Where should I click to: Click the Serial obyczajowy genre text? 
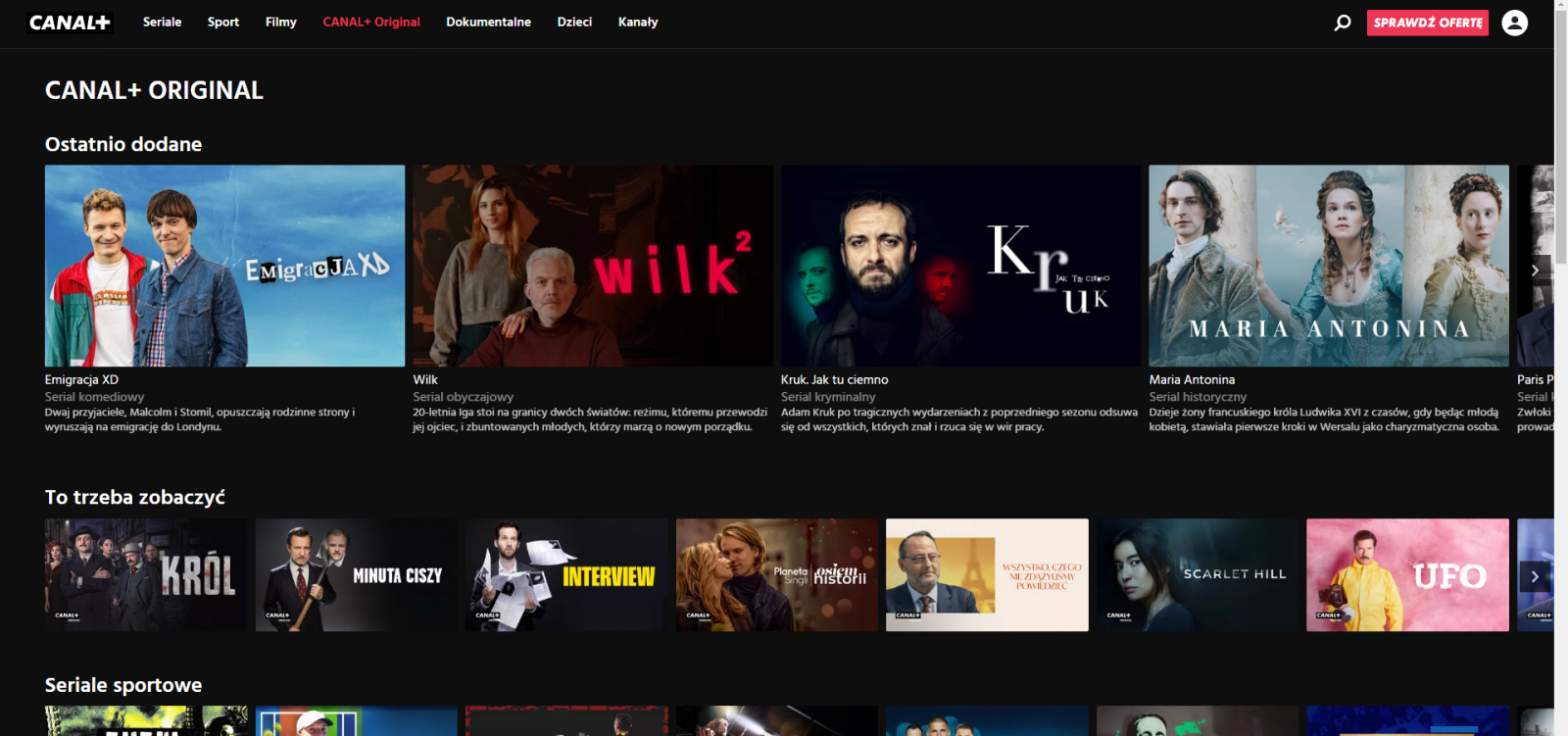(463, 397)
